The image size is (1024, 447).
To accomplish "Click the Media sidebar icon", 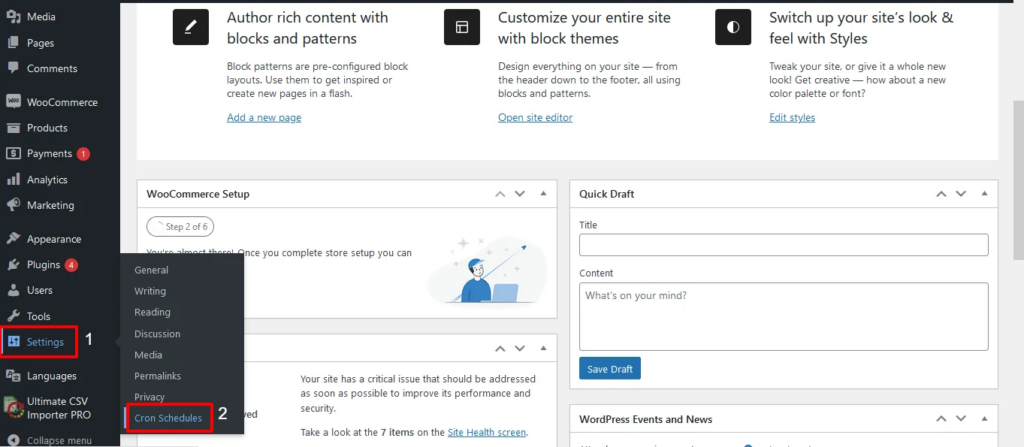I will coord(13,17).
